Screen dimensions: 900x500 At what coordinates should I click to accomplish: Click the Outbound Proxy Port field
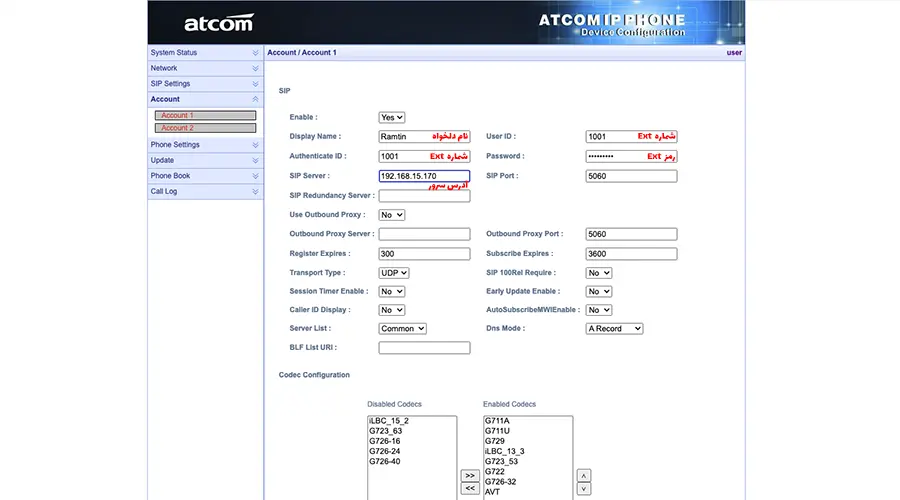pos(631,234)
